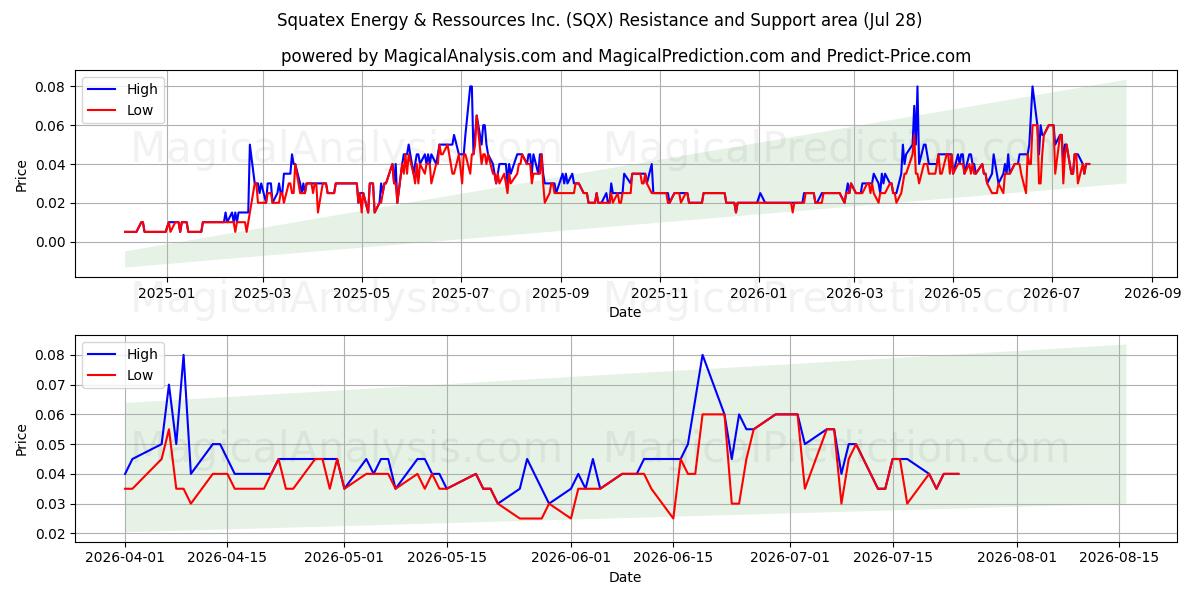Screen dimensions: 1200x600
Task: Click '2026-04-15' tick label on bottom chart
Action: point(227,559)
